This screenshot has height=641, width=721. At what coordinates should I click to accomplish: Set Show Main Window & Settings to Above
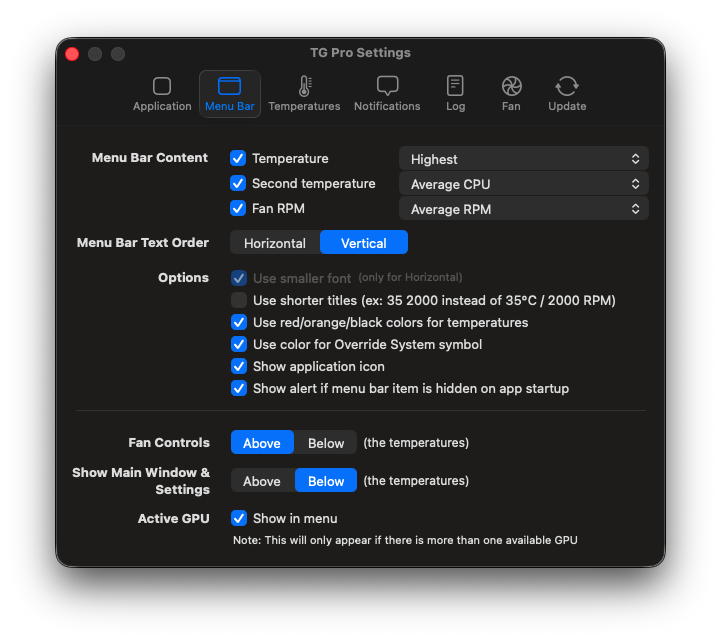point(262,481)
